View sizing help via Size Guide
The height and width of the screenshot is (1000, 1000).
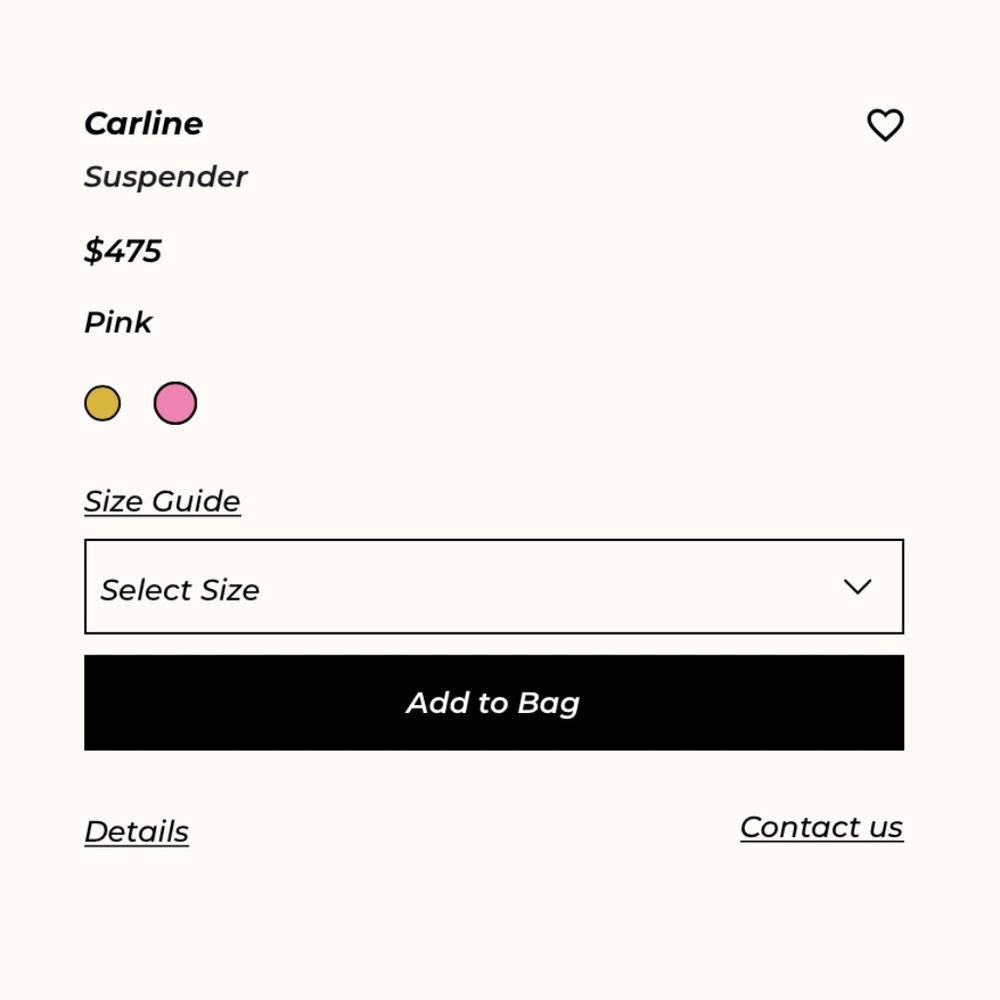point(162,501)
